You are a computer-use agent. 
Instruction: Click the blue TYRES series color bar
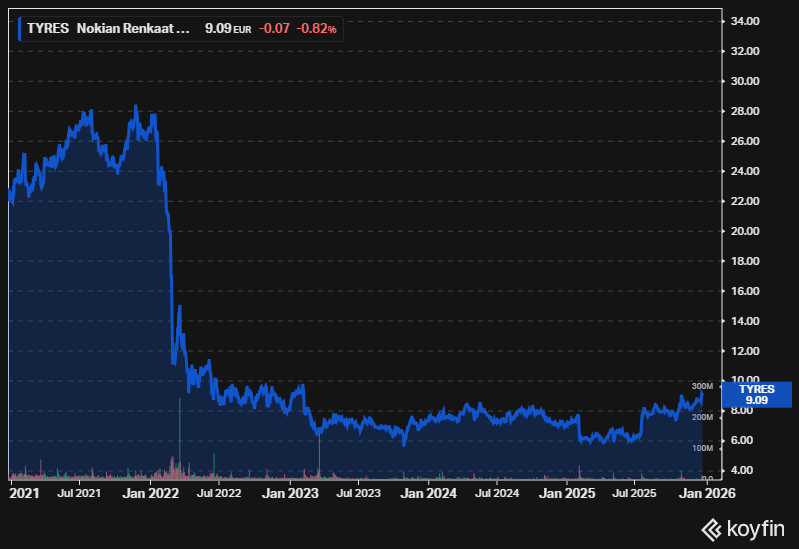(x=19, y=28)
